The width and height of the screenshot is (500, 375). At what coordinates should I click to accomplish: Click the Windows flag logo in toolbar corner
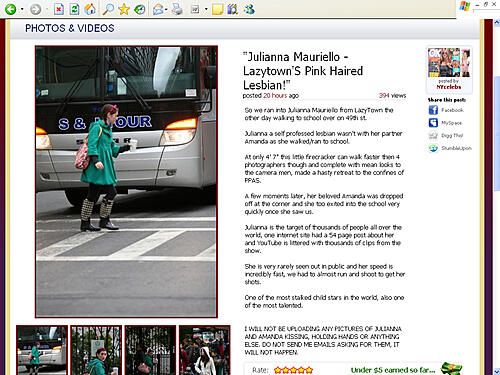[464, 6]
